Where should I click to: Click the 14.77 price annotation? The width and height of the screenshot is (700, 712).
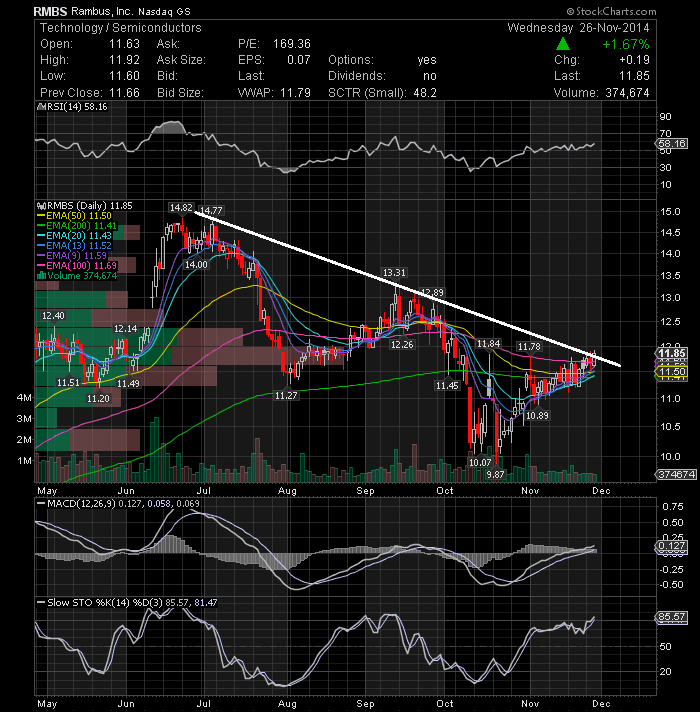pos(211,210)
